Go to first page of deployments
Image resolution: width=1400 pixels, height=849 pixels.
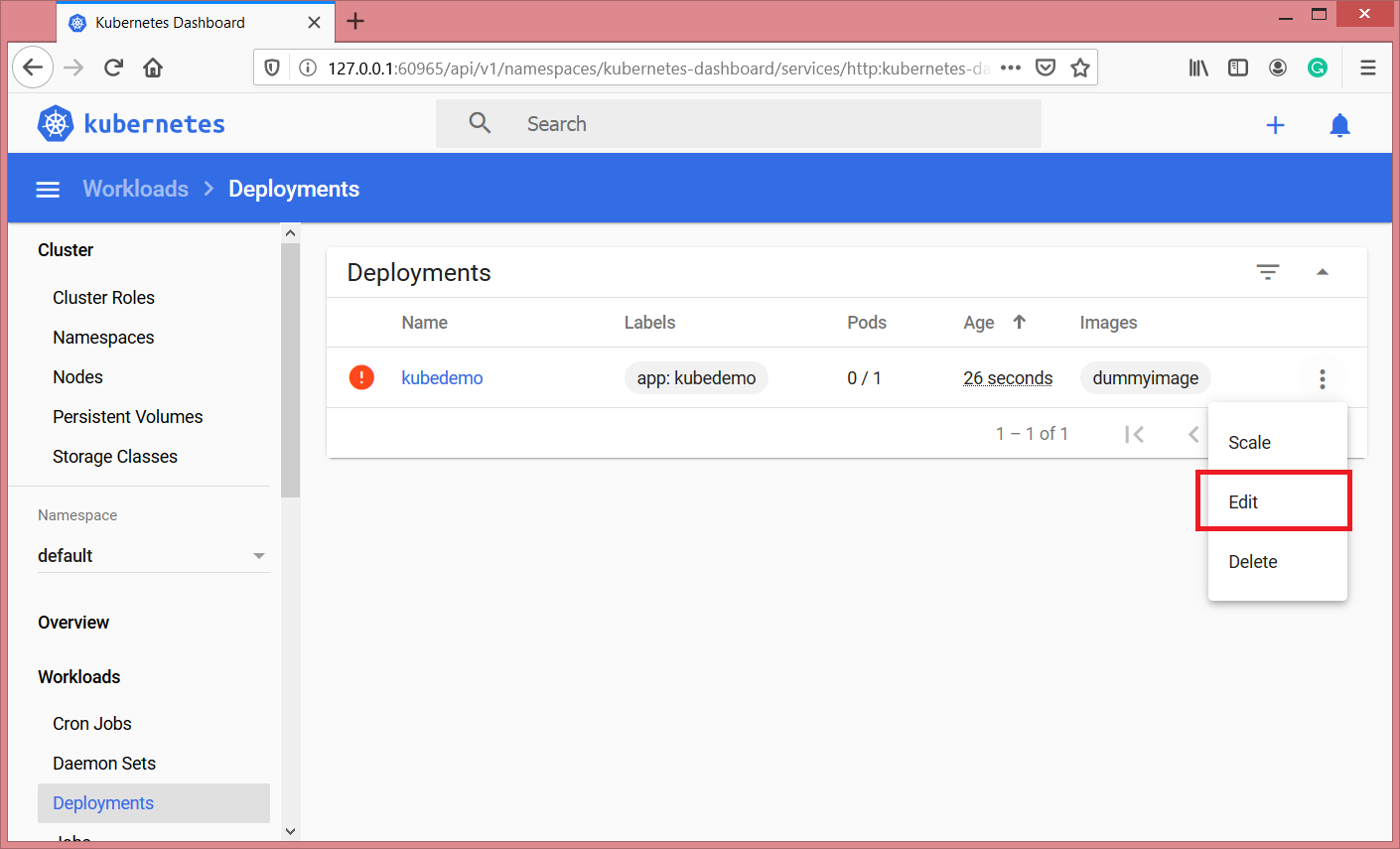1134,434
